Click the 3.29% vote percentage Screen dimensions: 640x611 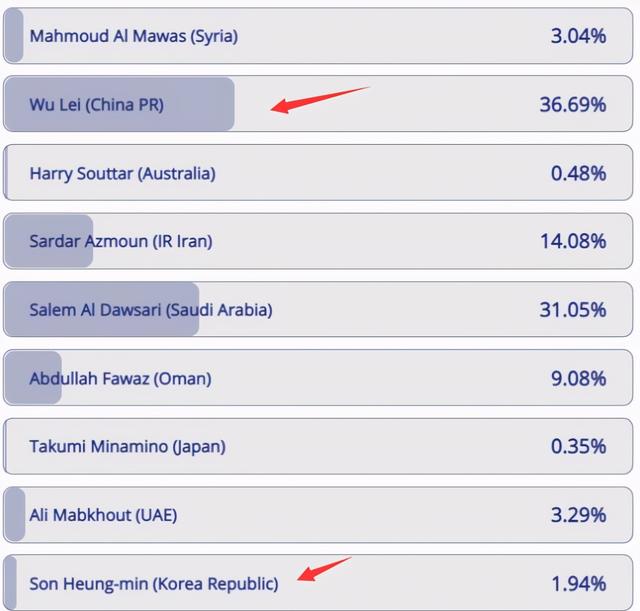[x=578, y=515]
